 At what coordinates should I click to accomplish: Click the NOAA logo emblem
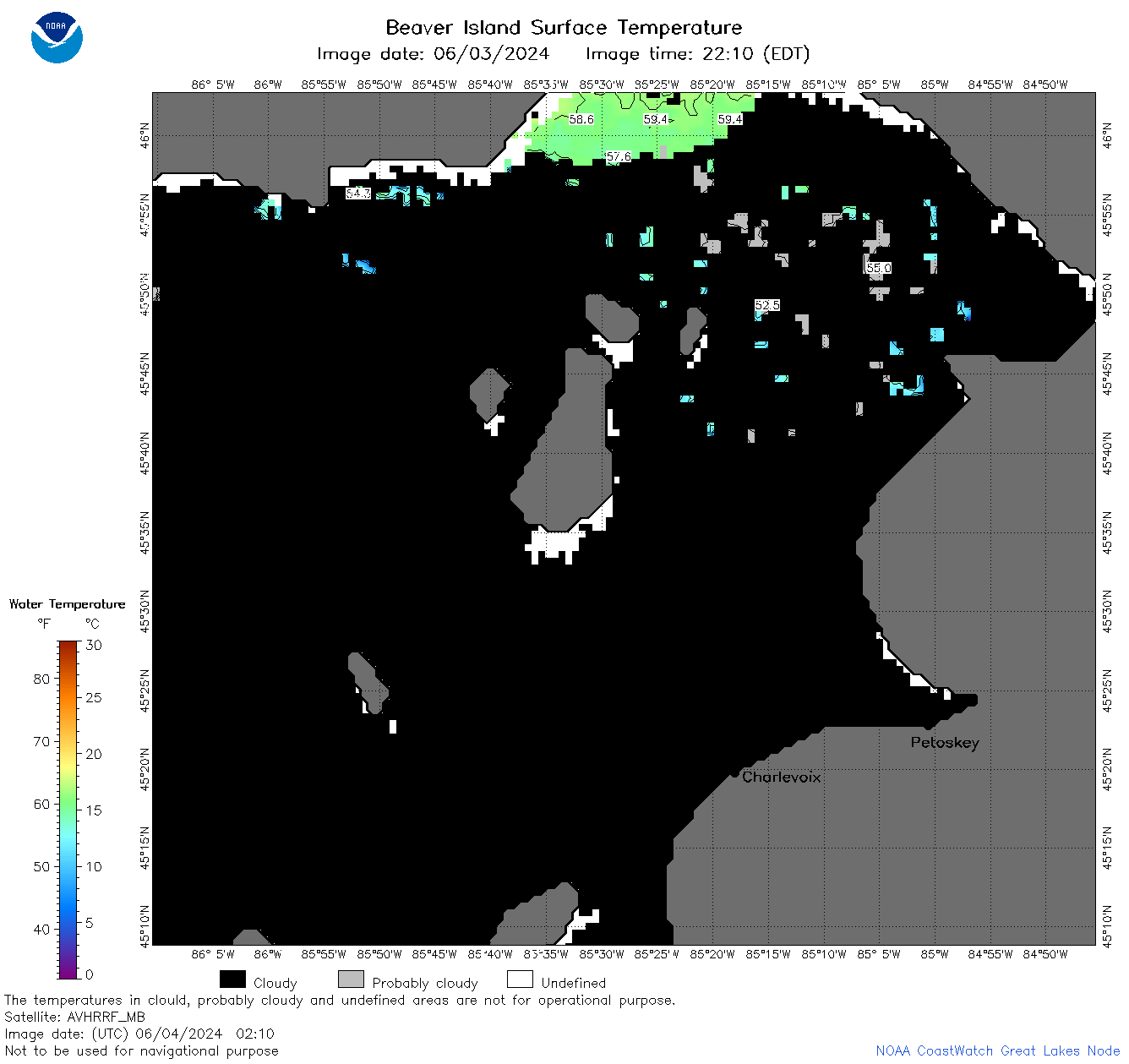click(57, 37)
